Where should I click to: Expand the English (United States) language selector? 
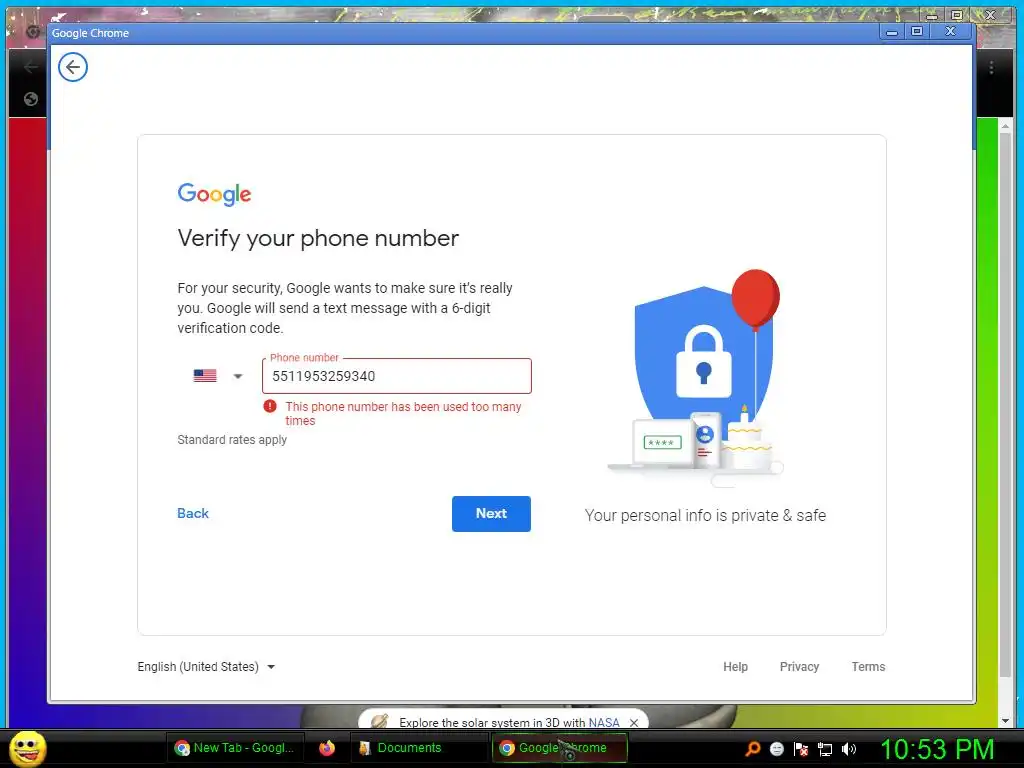206,667
